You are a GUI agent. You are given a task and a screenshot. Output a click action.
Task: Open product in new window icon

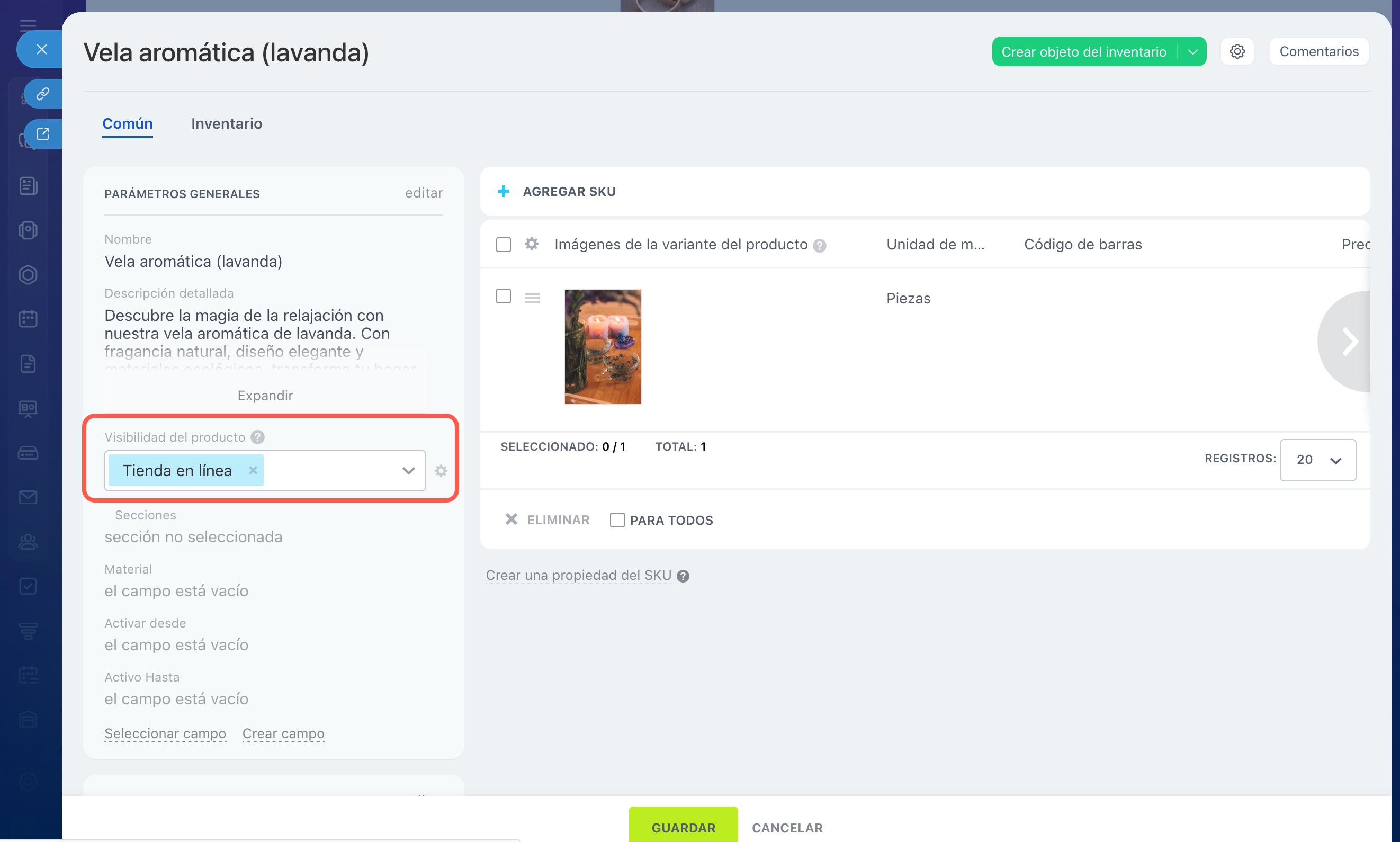coord(42,134)
